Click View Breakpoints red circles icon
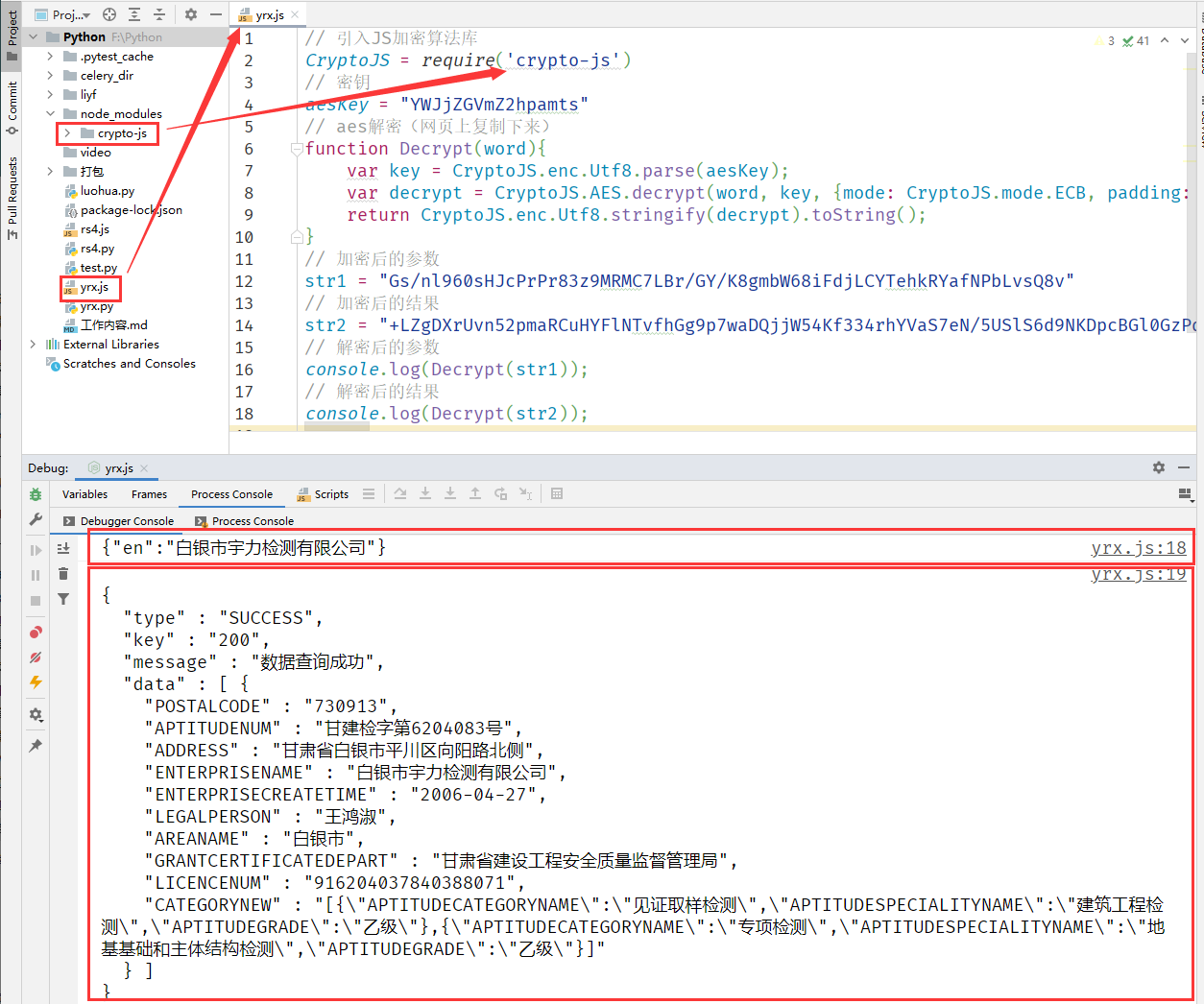This screenshot has width=1204, height=1004. click(36, 632)
